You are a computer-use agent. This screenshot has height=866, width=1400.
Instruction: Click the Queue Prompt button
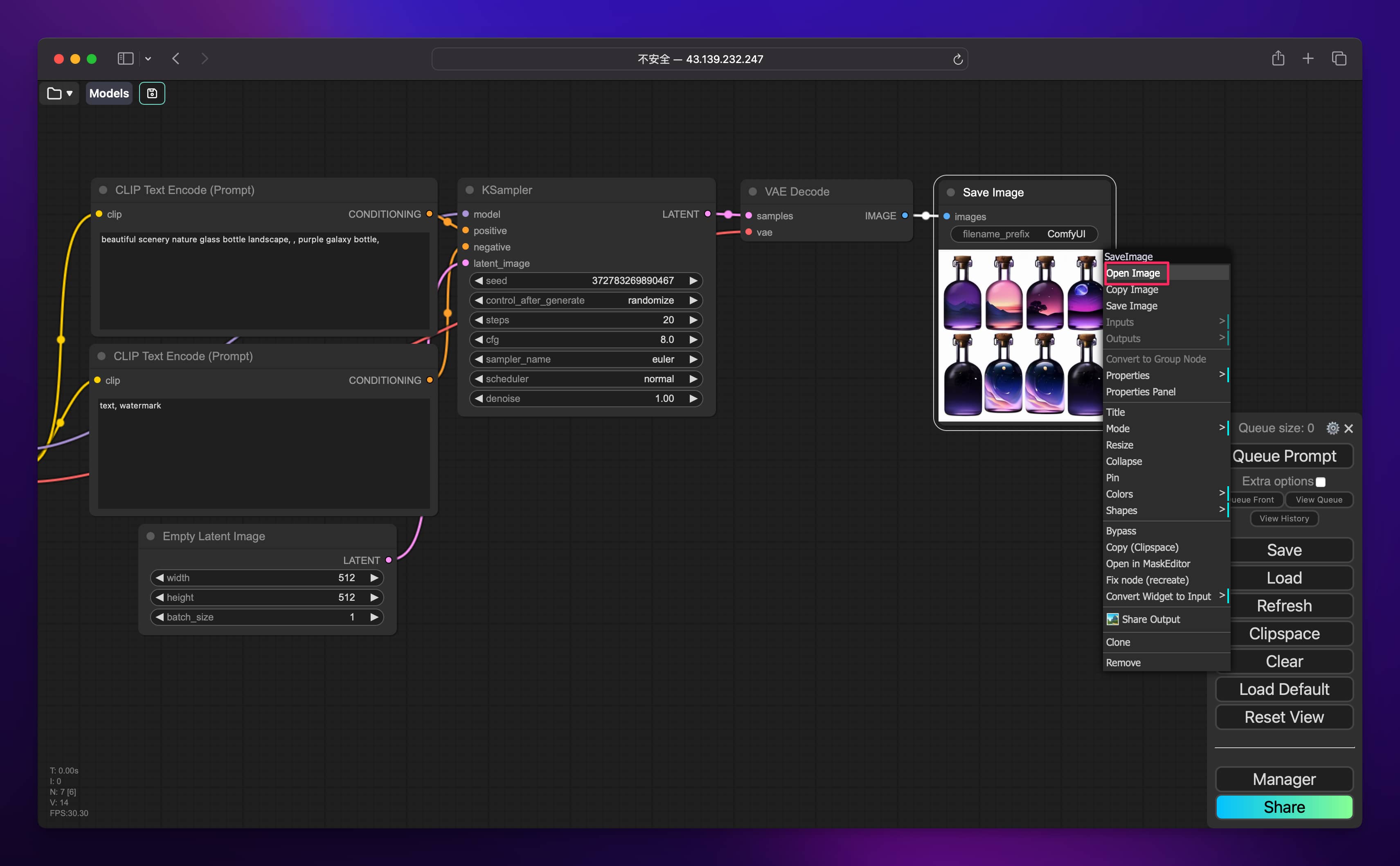(1284, 456)
